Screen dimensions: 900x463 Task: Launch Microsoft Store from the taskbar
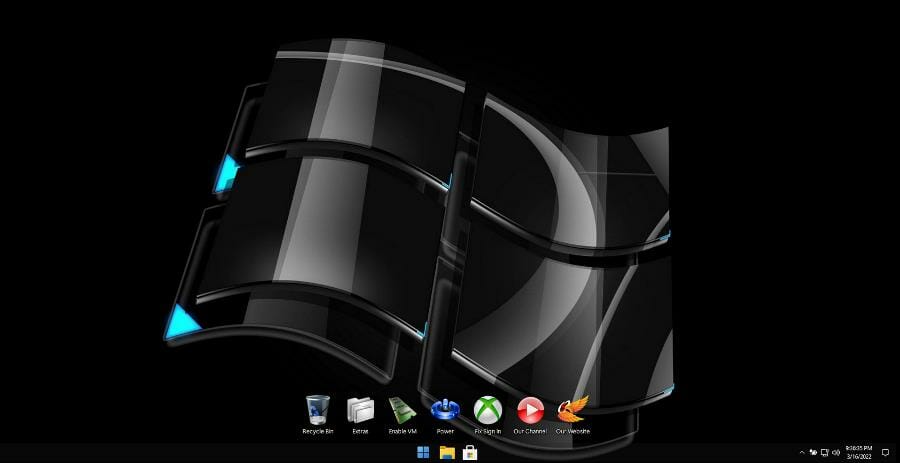(470, 453)
